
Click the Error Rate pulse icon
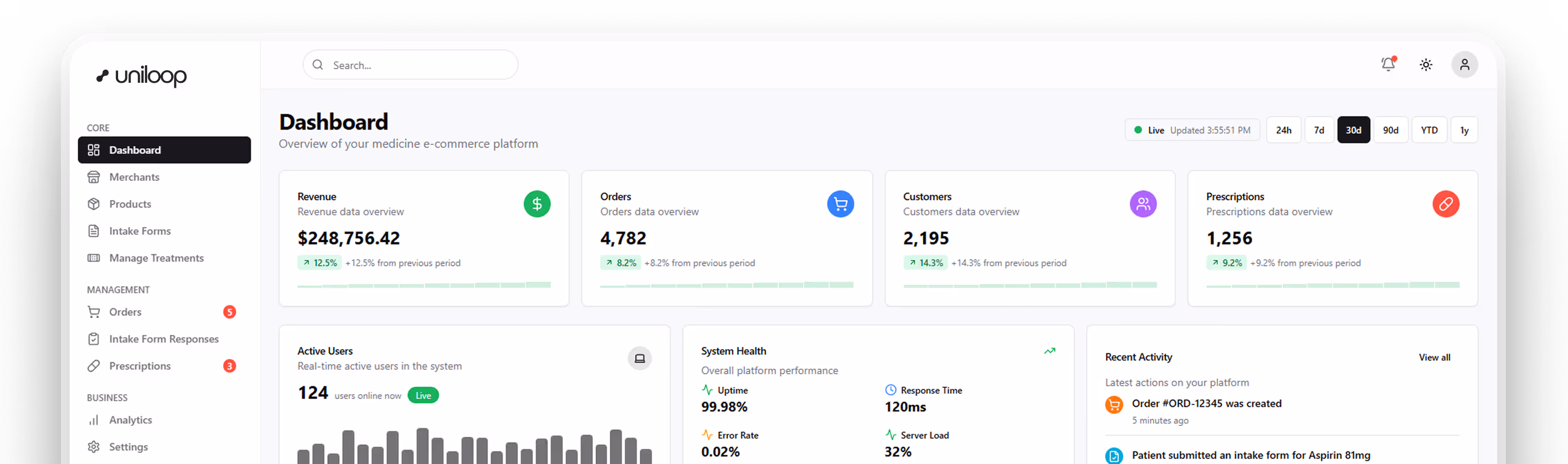[x=707, y=435]
